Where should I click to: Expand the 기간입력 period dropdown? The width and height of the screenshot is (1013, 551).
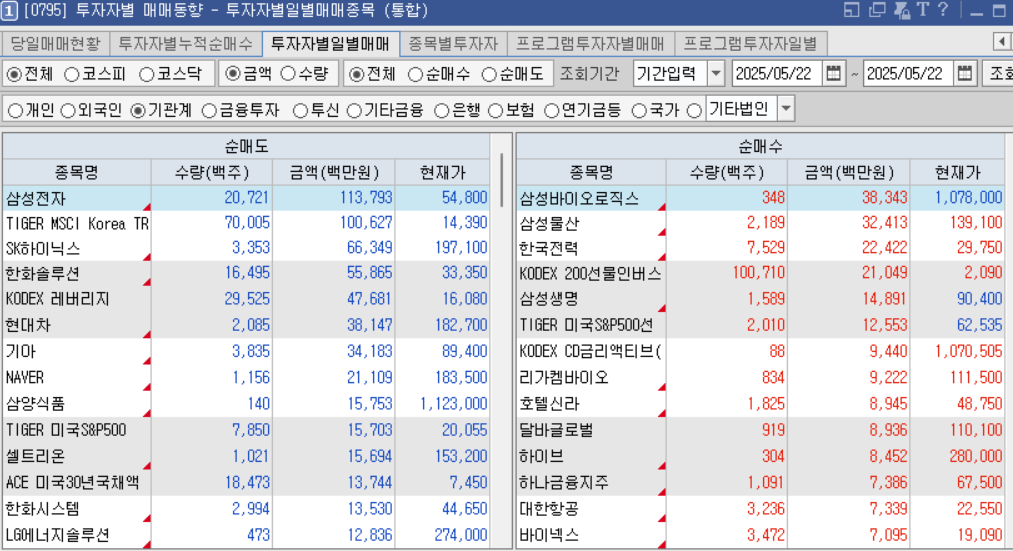716,73
